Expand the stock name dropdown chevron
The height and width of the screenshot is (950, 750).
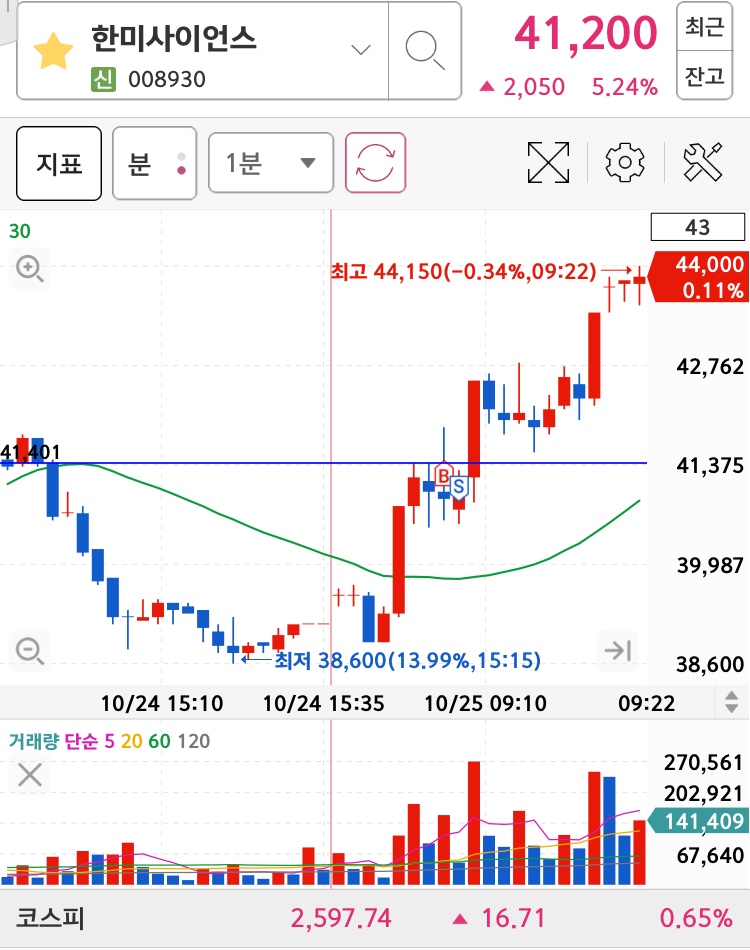coord(361,50)
